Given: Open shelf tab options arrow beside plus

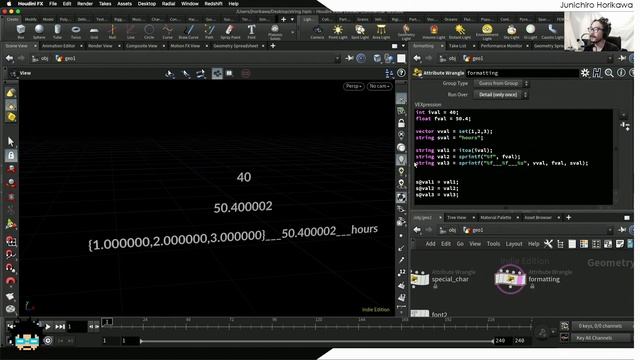Looking at the screenshot, I should [x=292, y=19].
